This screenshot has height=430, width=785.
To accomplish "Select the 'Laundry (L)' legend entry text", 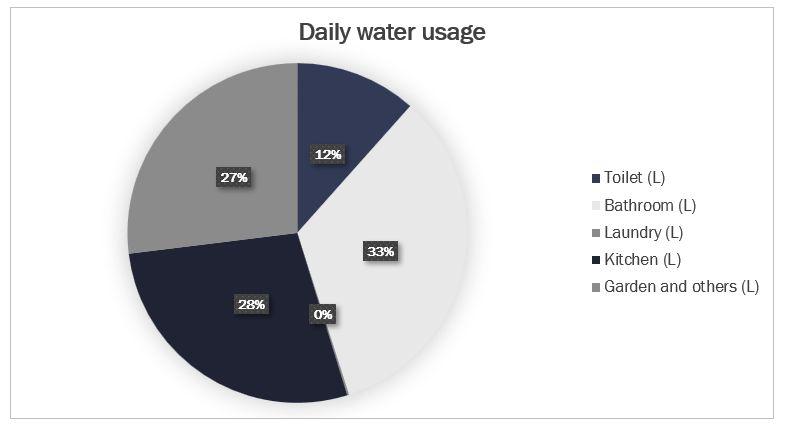I will [645, 233].
